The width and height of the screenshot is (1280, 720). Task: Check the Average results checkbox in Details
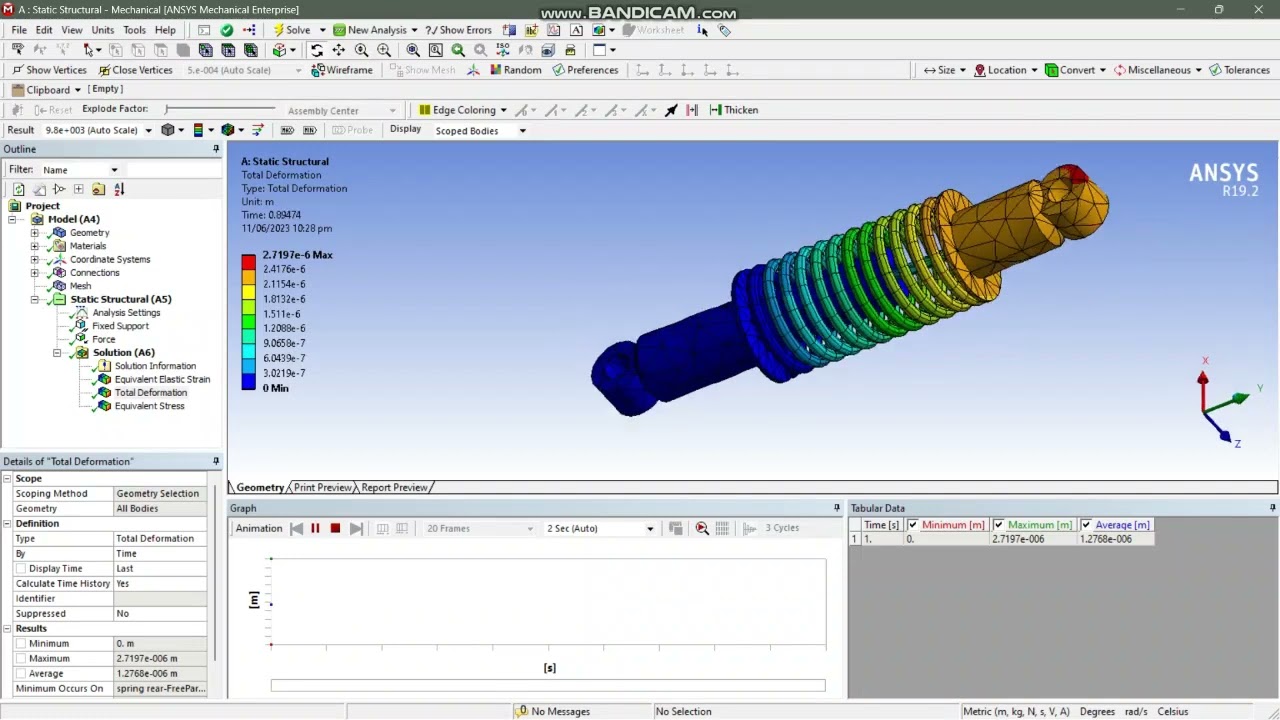tap(21, 673)
